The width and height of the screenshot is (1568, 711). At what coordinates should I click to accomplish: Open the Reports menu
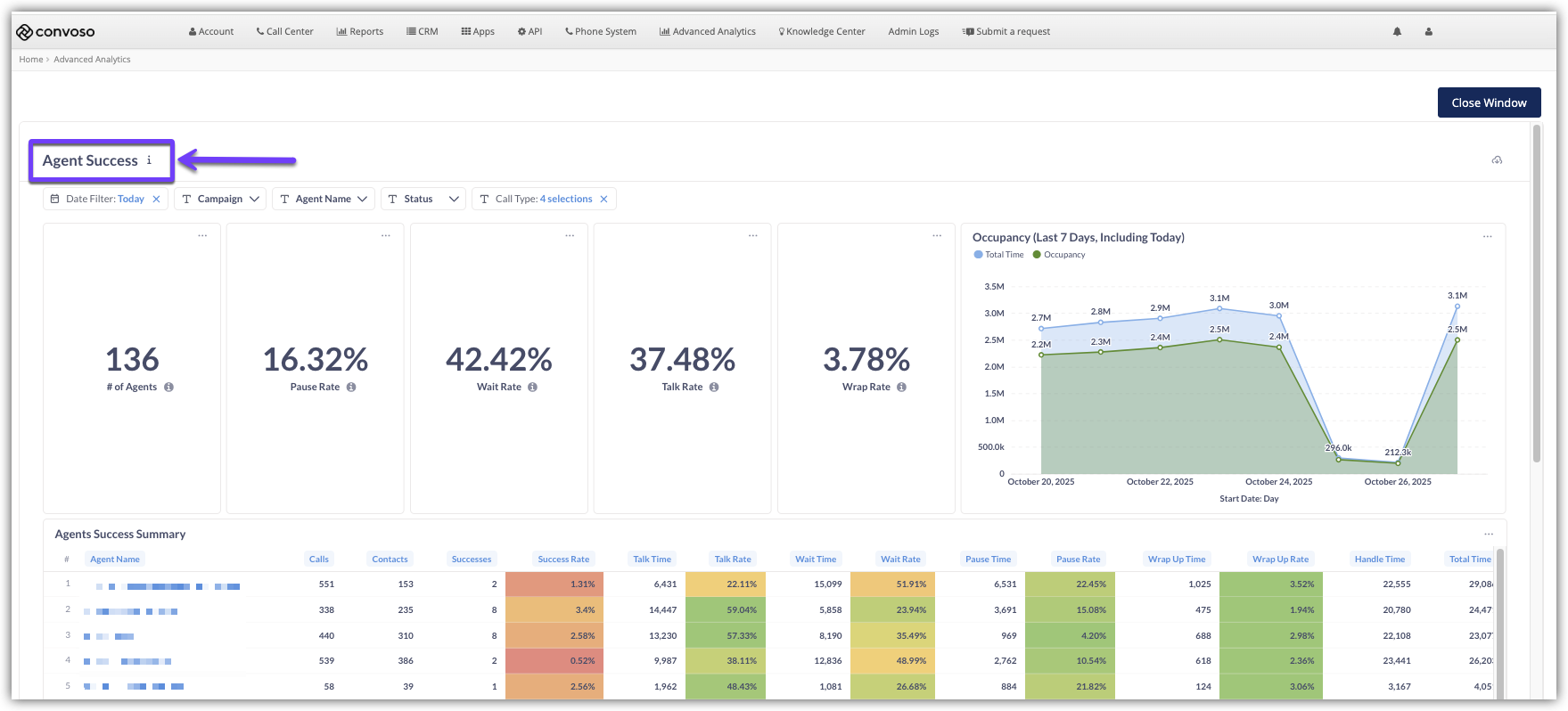pyautogui.click(x=360, y=31)
